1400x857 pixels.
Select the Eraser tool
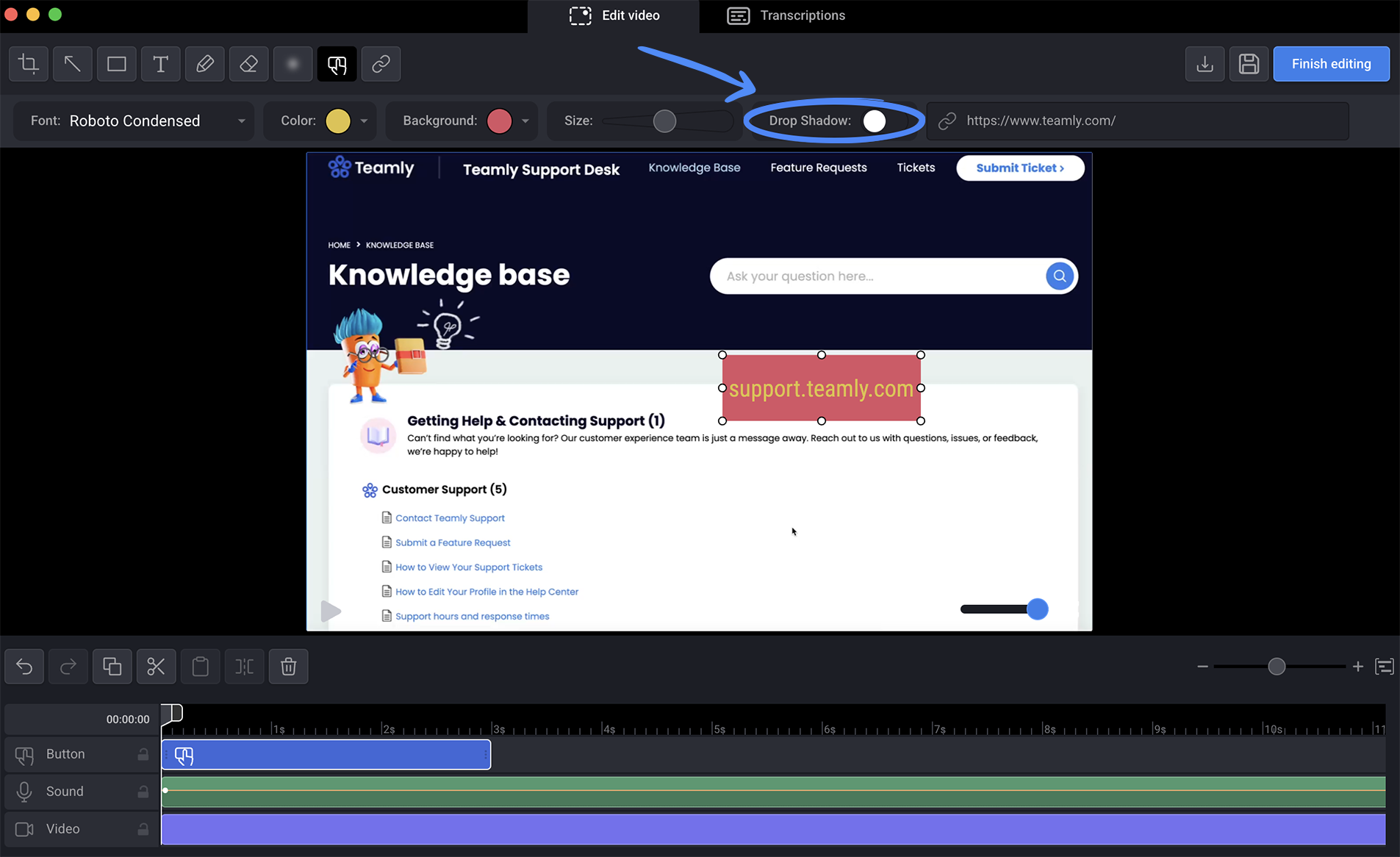tap(249, 64)
